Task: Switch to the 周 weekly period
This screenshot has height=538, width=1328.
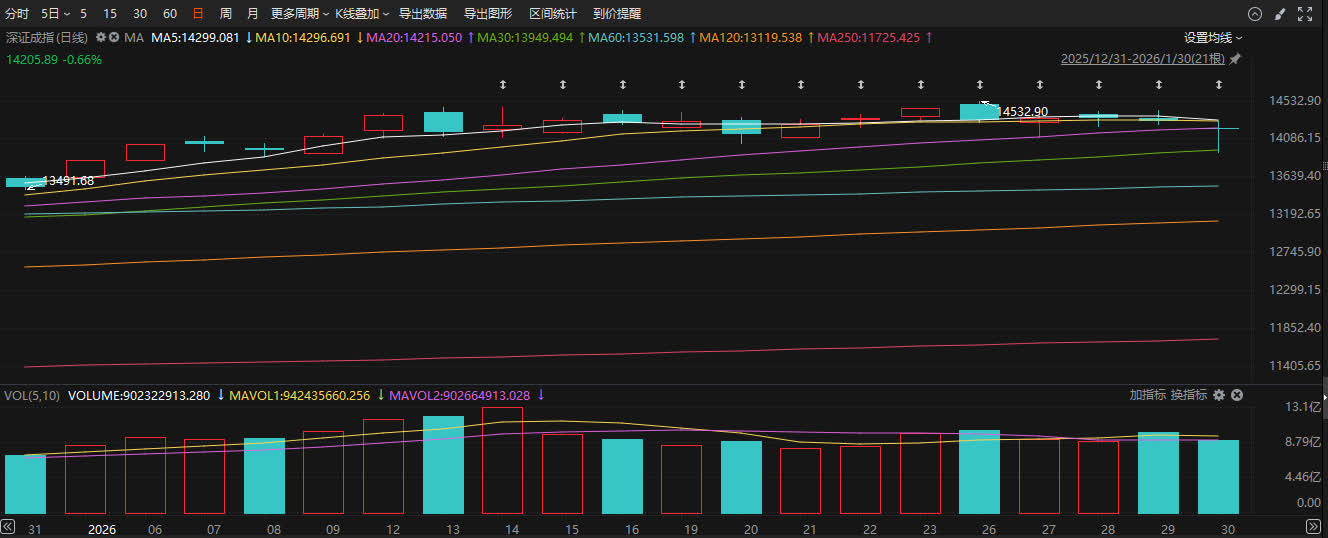Action: point(225,14)
